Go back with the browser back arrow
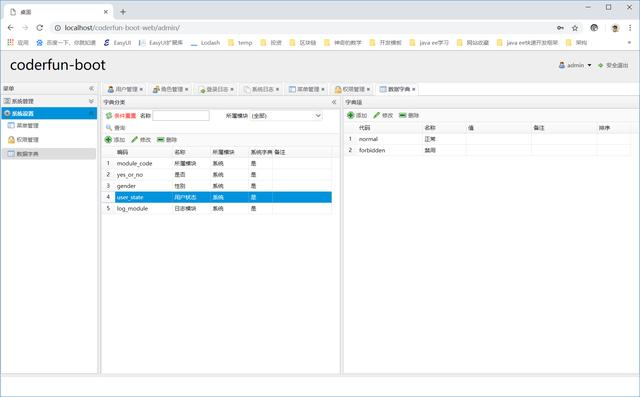 point(11,28)
